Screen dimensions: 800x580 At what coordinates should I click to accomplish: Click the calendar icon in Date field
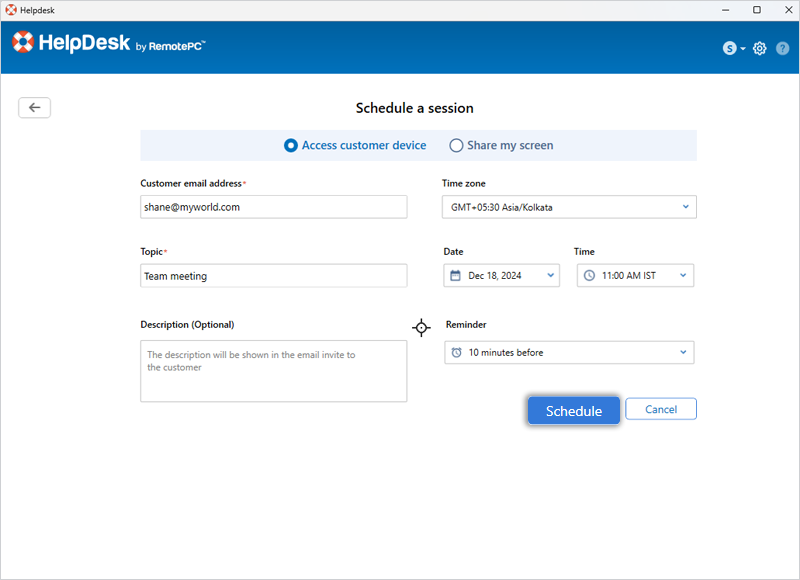coord(456,276)
